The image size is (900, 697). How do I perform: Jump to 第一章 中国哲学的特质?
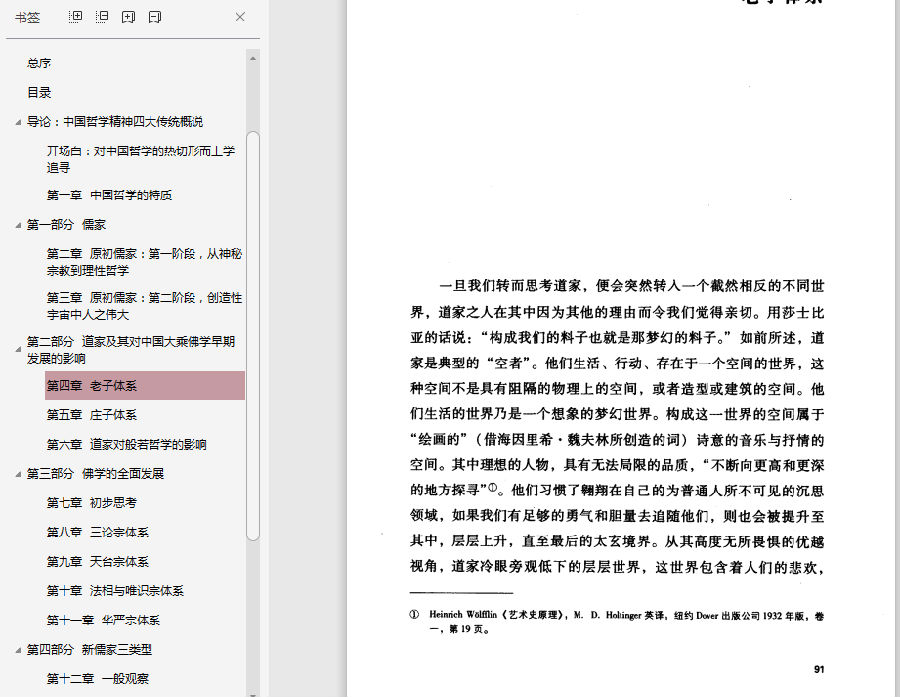pyautogui.click(x=109, y=195)
